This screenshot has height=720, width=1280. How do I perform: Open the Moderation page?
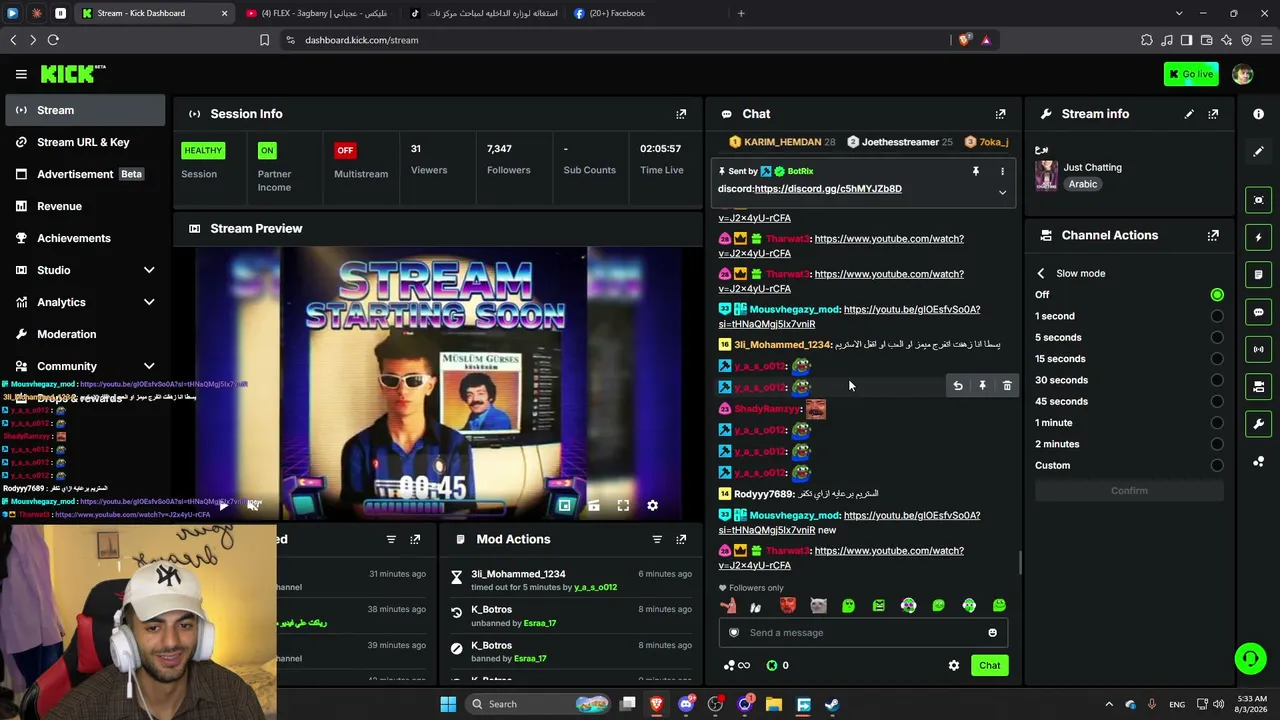tap(85, 334)
